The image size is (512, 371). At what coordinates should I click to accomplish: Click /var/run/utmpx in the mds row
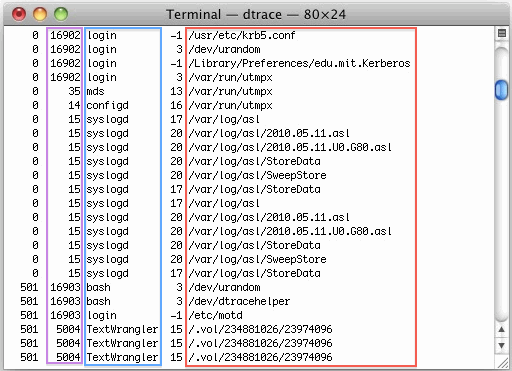(230, 91)
